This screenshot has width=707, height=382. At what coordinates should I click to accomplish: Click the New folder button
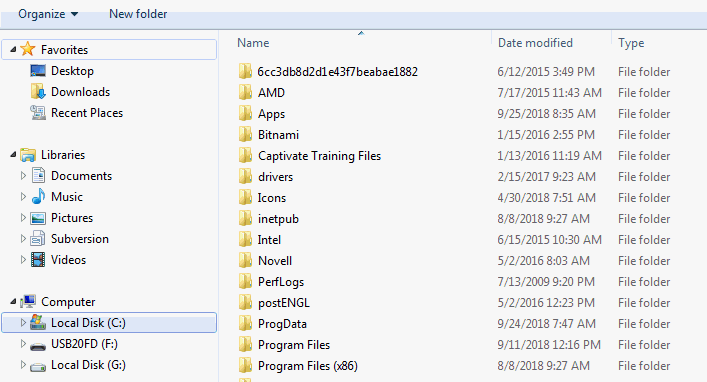[138, 14]
